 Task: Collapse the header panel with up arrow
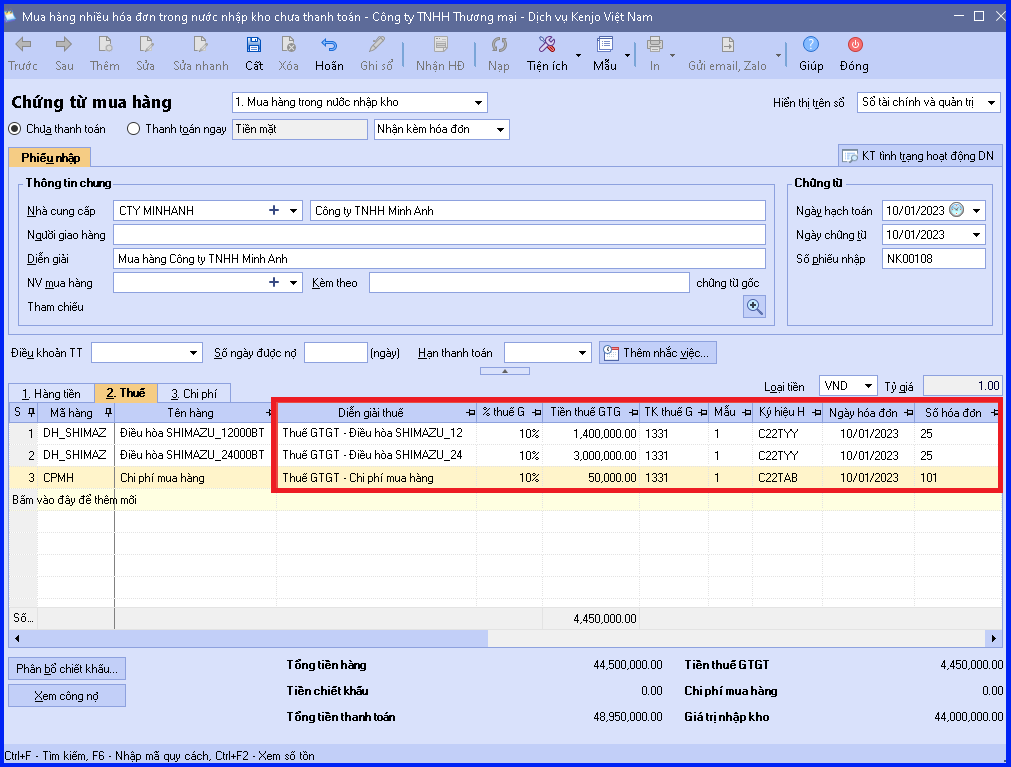[x=505, y=371]
